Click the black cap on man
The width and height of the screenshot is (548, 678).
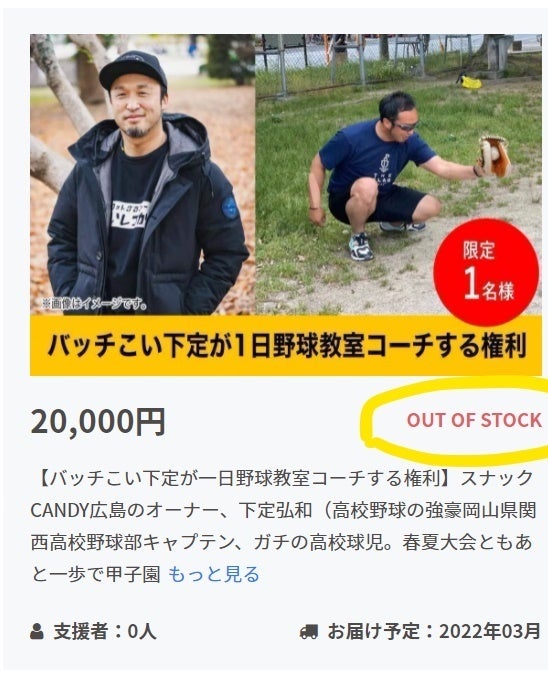(133, 69)
